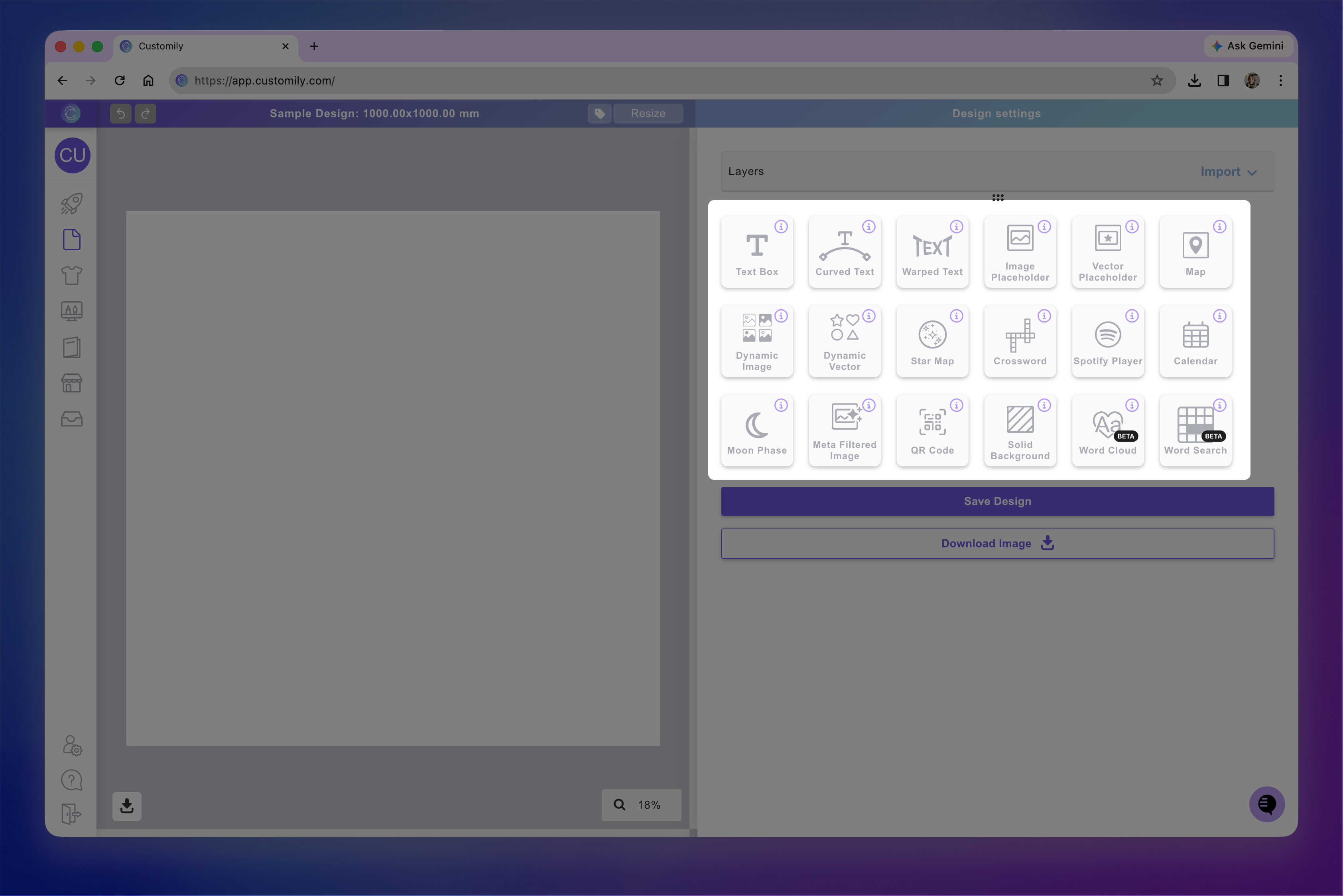1343x896 pixels.
Task: Insert a Word Search element
Action: coord(1195,430)
